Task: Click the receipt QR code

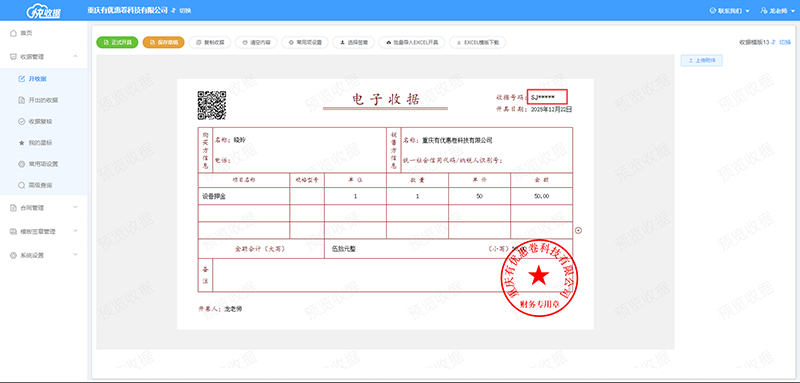Action: pyautogui.click(x=212, y=105)
